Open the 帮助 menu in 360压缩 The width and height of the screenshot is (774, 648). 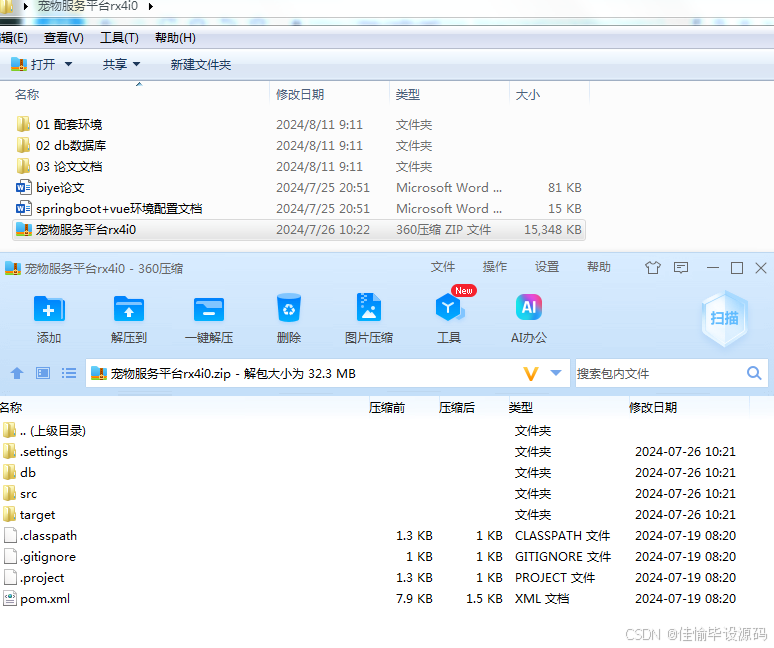pos(599,267)
